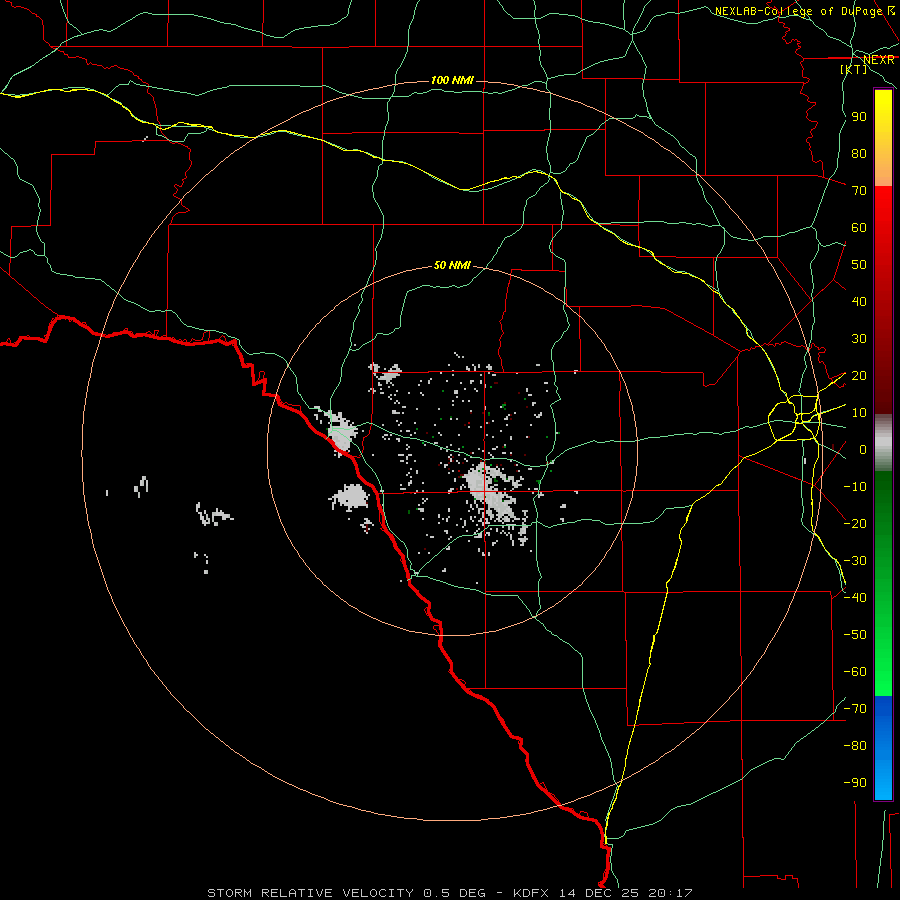This screenshot has height=900, width=900.
Task: Click the -90 value on velocity scale
Action: tap(855, 783)
